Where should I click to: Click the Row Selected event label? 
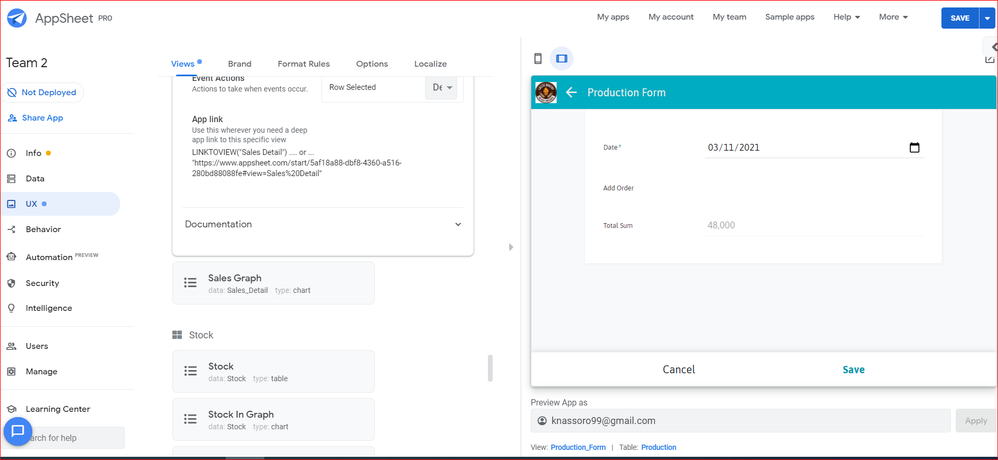(353, 87)
